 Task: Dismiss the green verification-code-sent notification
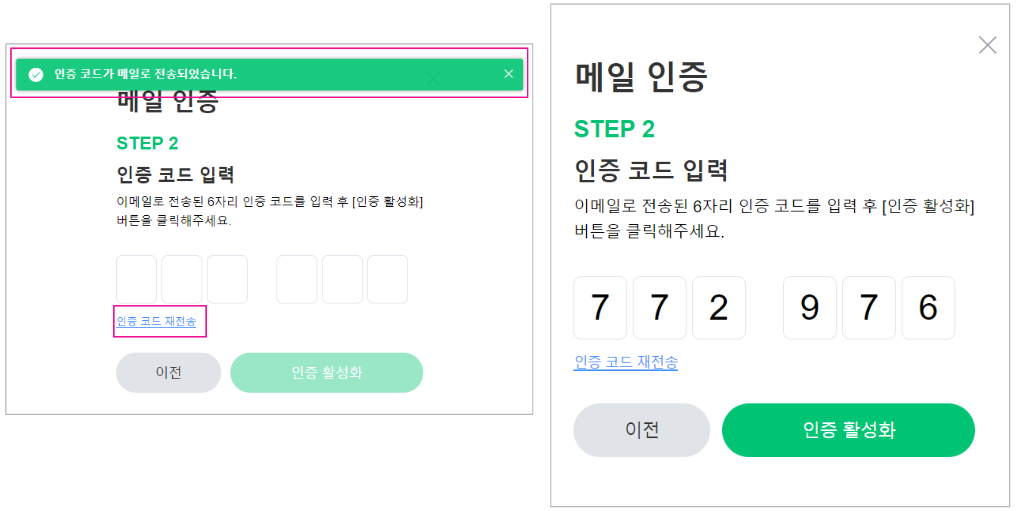(508, 74)
